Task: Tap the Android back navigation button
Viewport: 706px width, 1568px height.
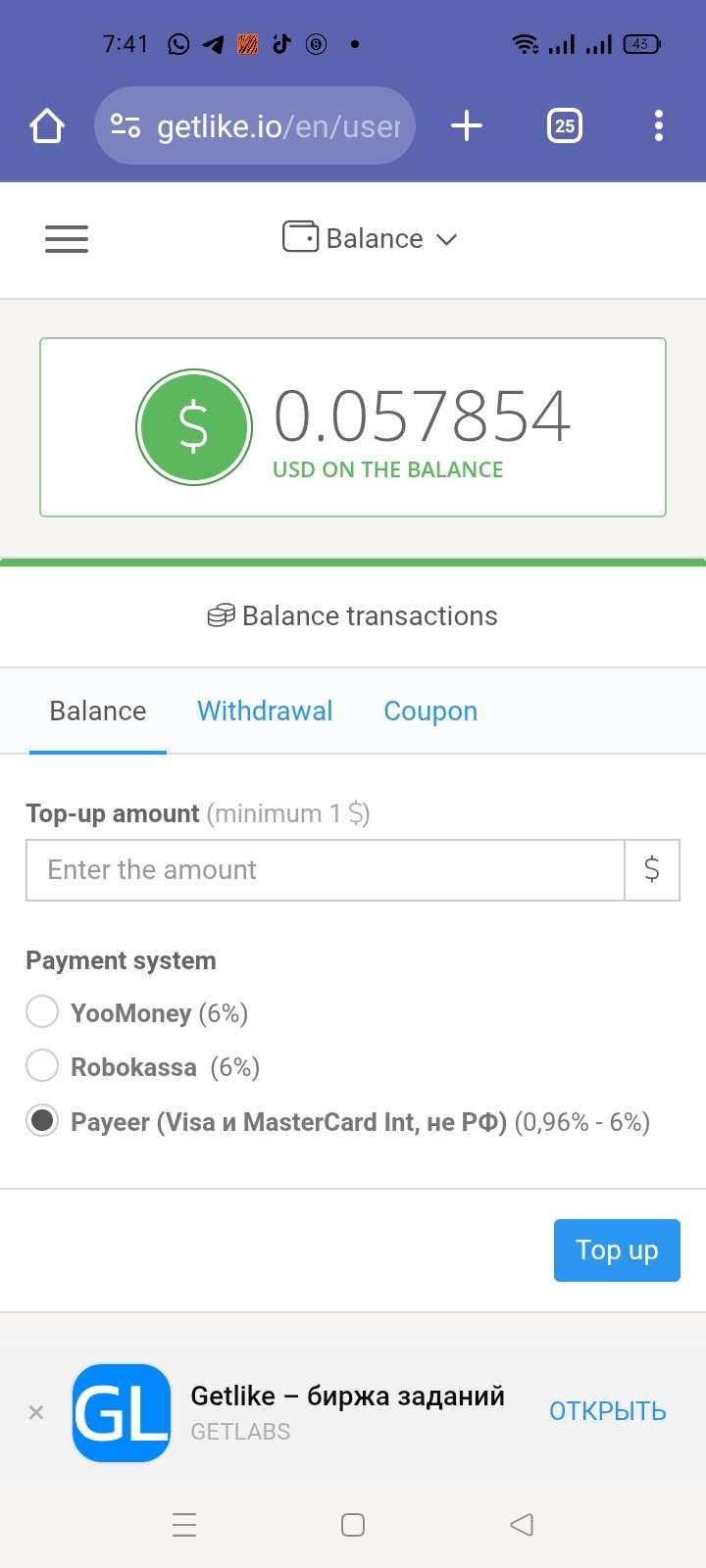Action: [x=522, y=1524]
